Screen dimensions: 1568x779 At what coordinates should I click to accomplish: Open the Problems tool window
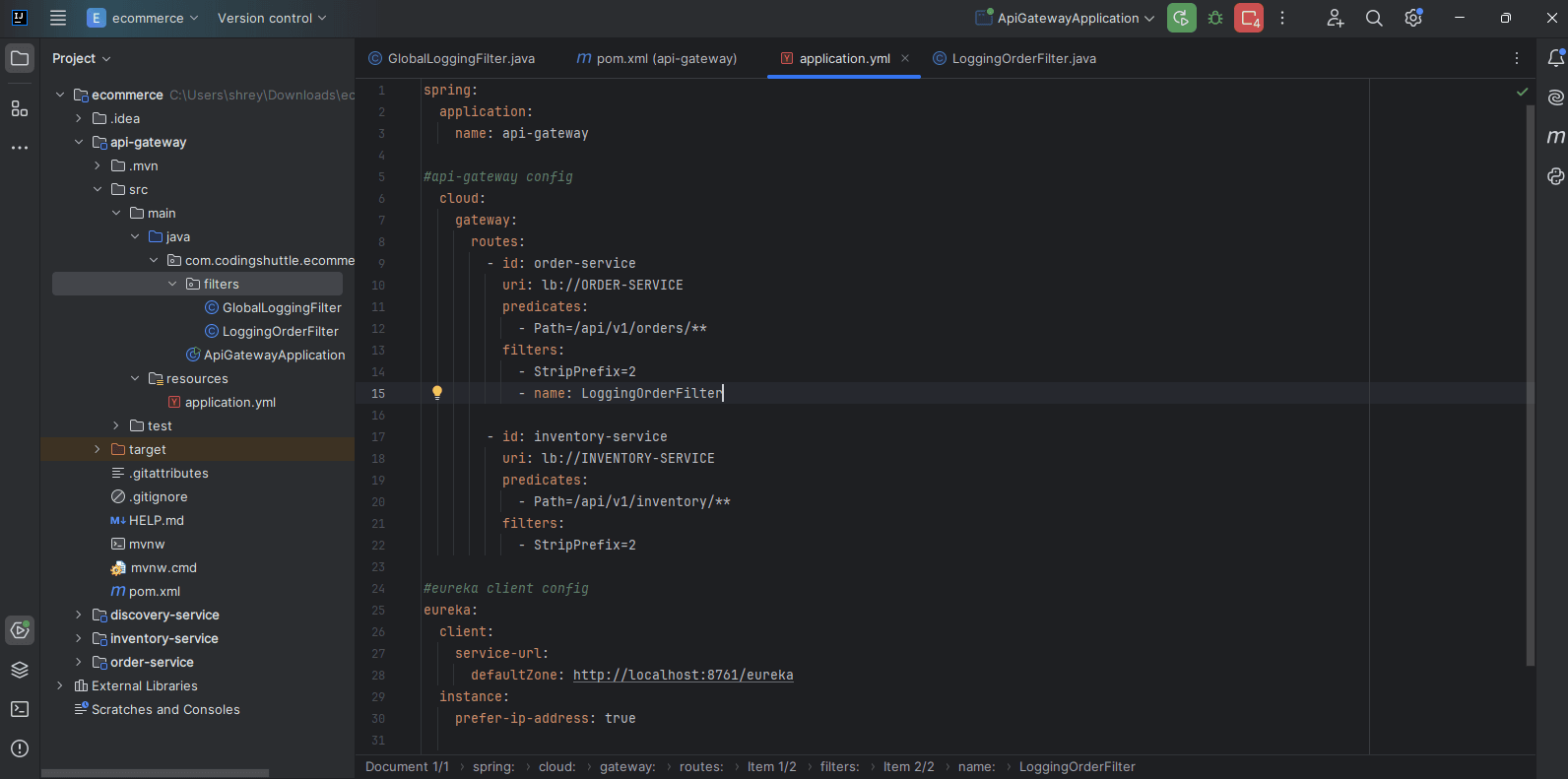20,748
